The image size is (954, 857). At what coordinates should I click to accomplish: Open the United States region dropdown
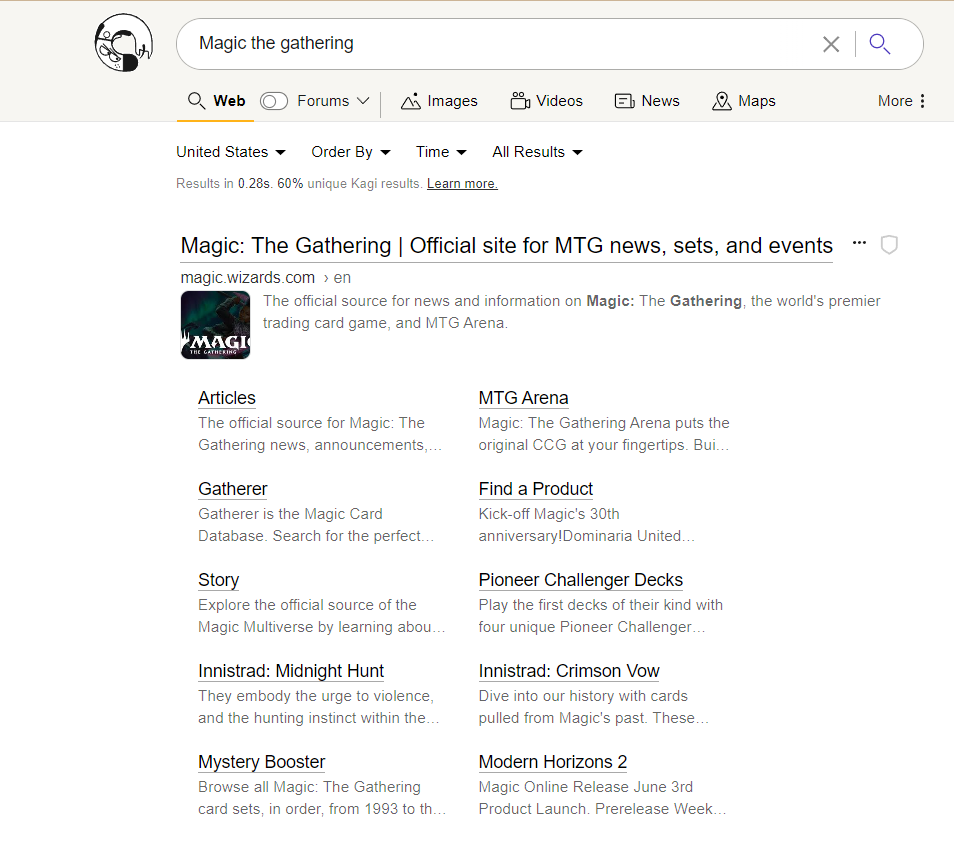coord(231,152)
